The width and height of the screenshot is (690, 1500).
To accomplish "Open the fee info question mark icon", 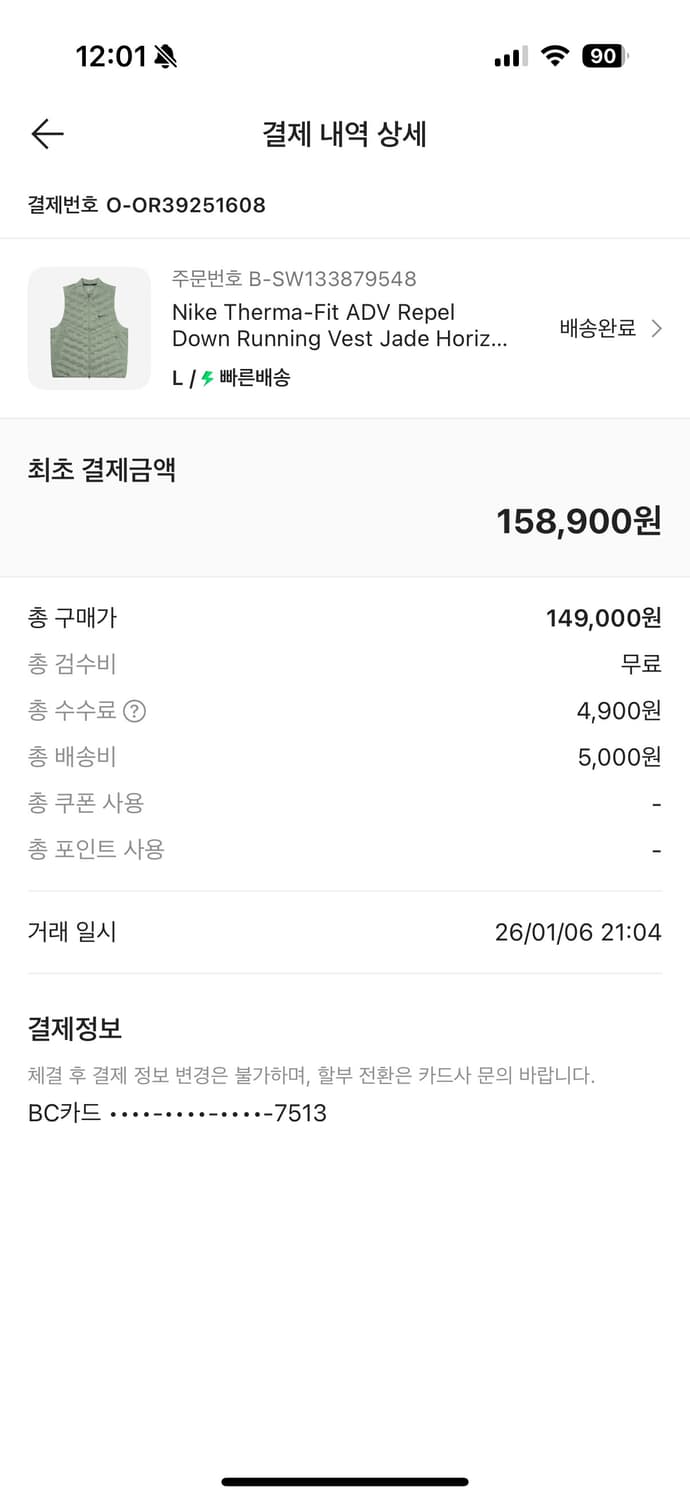I will 135,711.
